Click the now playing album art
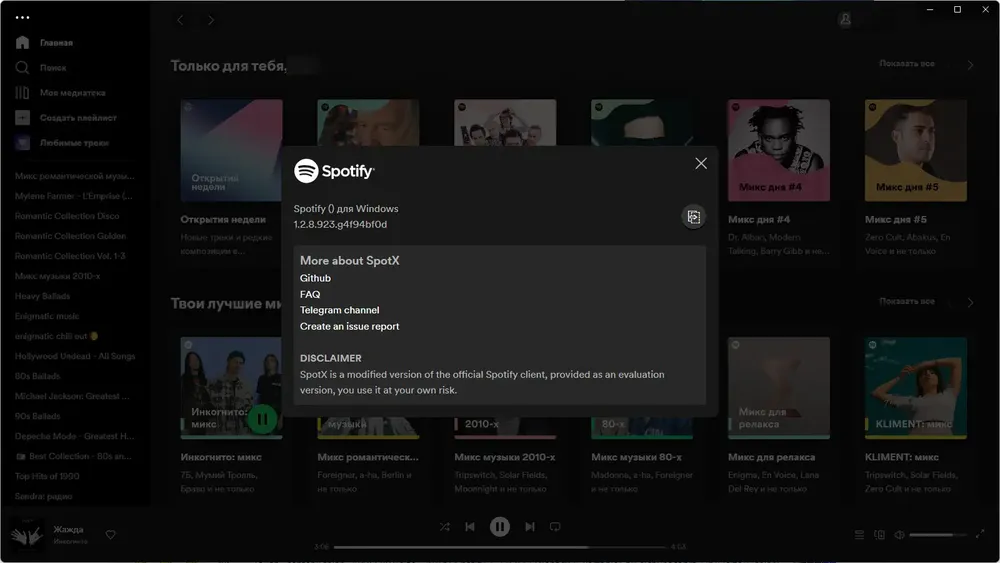 coord(27,534)
